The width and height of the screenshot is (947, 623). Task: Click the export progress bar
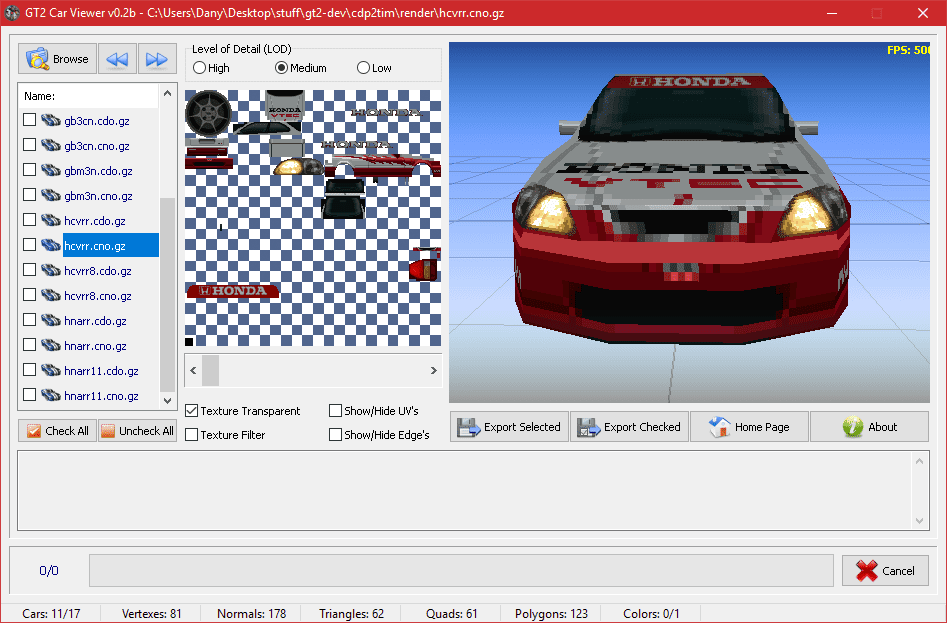[461, 570]
